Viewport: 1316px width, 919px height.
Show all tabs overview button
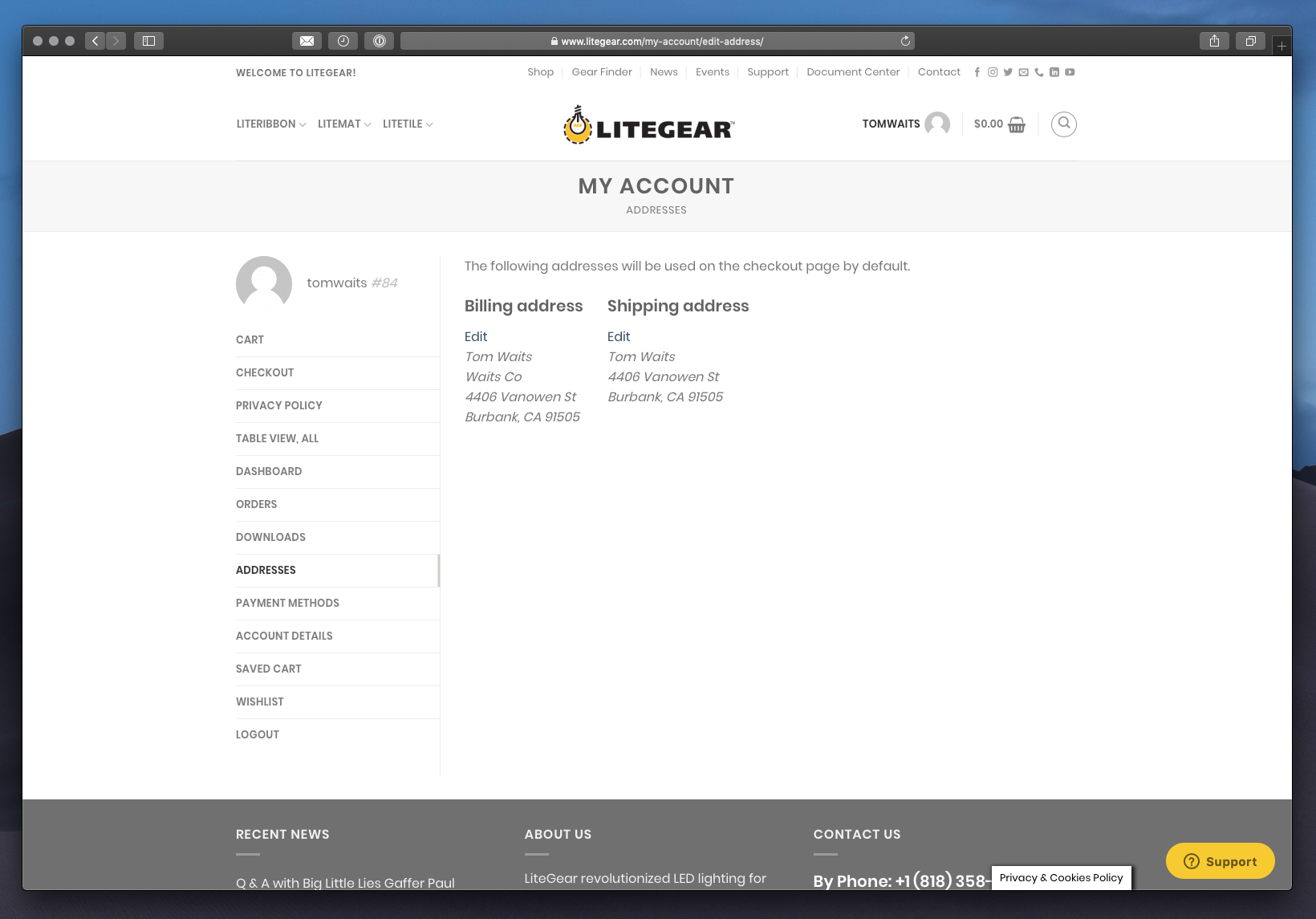pos(1250,41)
